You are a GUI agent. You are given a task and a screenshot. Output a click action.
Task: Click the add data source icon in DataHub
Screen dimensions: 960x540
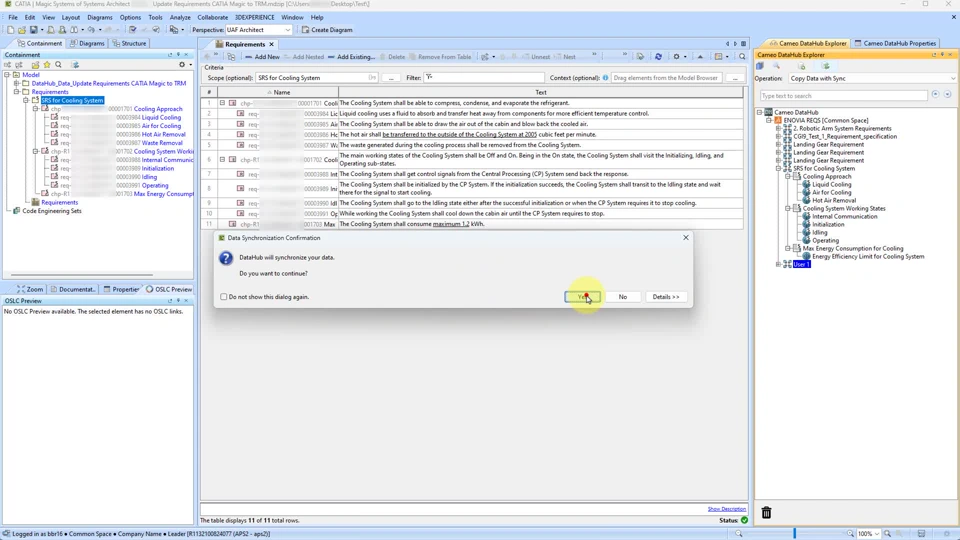pyautogui.click(x=801, y=66)
